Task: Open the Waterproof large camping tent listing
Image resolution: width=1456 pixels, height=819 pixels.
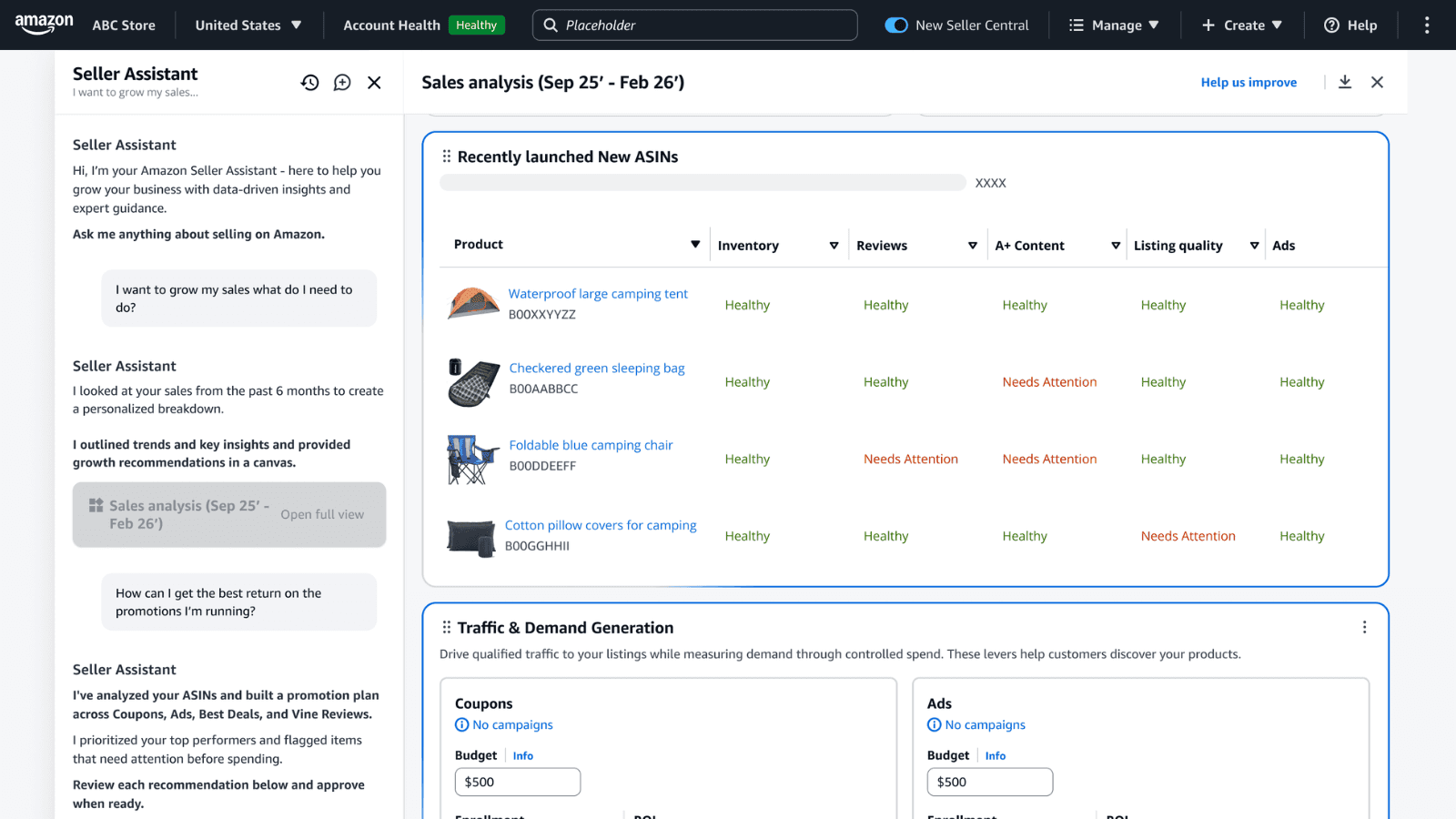Action: (x=598, y=293)
